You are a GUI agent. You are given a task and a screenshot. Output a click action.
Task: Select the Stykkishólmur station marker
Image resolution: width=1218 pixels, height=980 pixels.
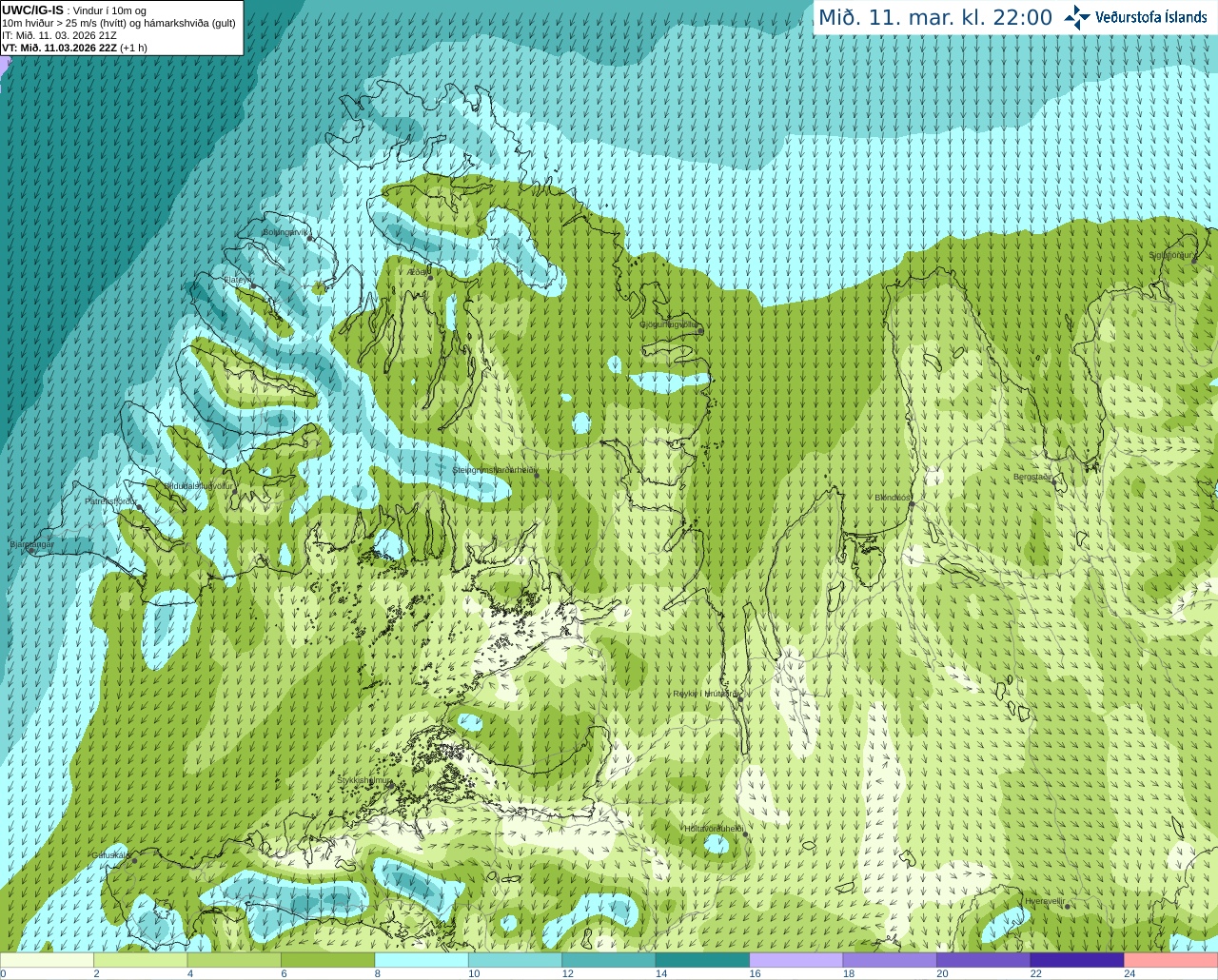point(389,786)
